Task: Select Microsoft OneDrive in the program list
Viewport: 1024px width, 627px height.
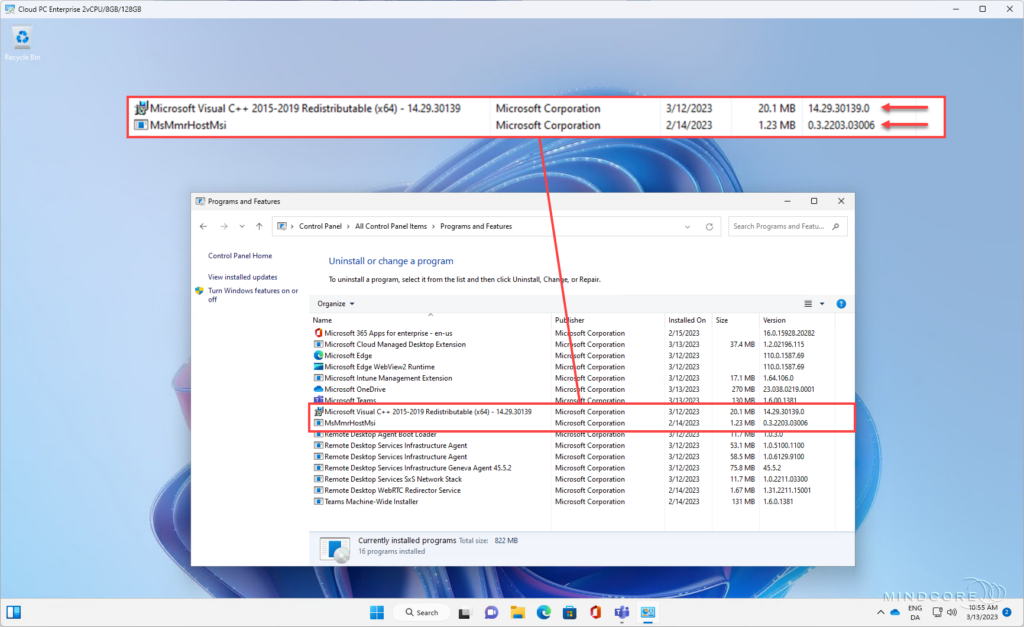Action: (355, 389)
